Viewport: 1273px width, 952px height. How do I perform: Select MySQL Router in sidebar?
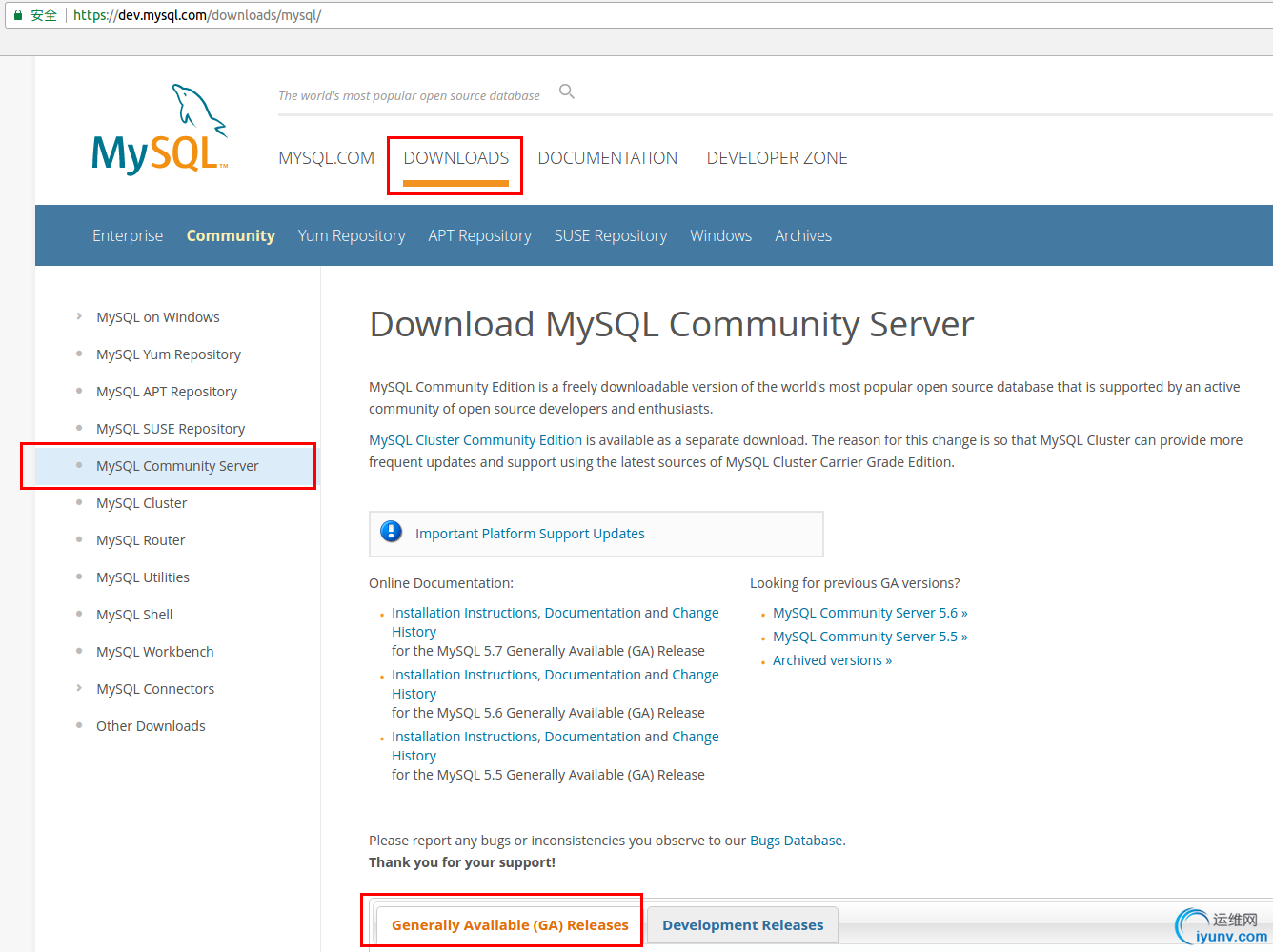coord(141,540)
